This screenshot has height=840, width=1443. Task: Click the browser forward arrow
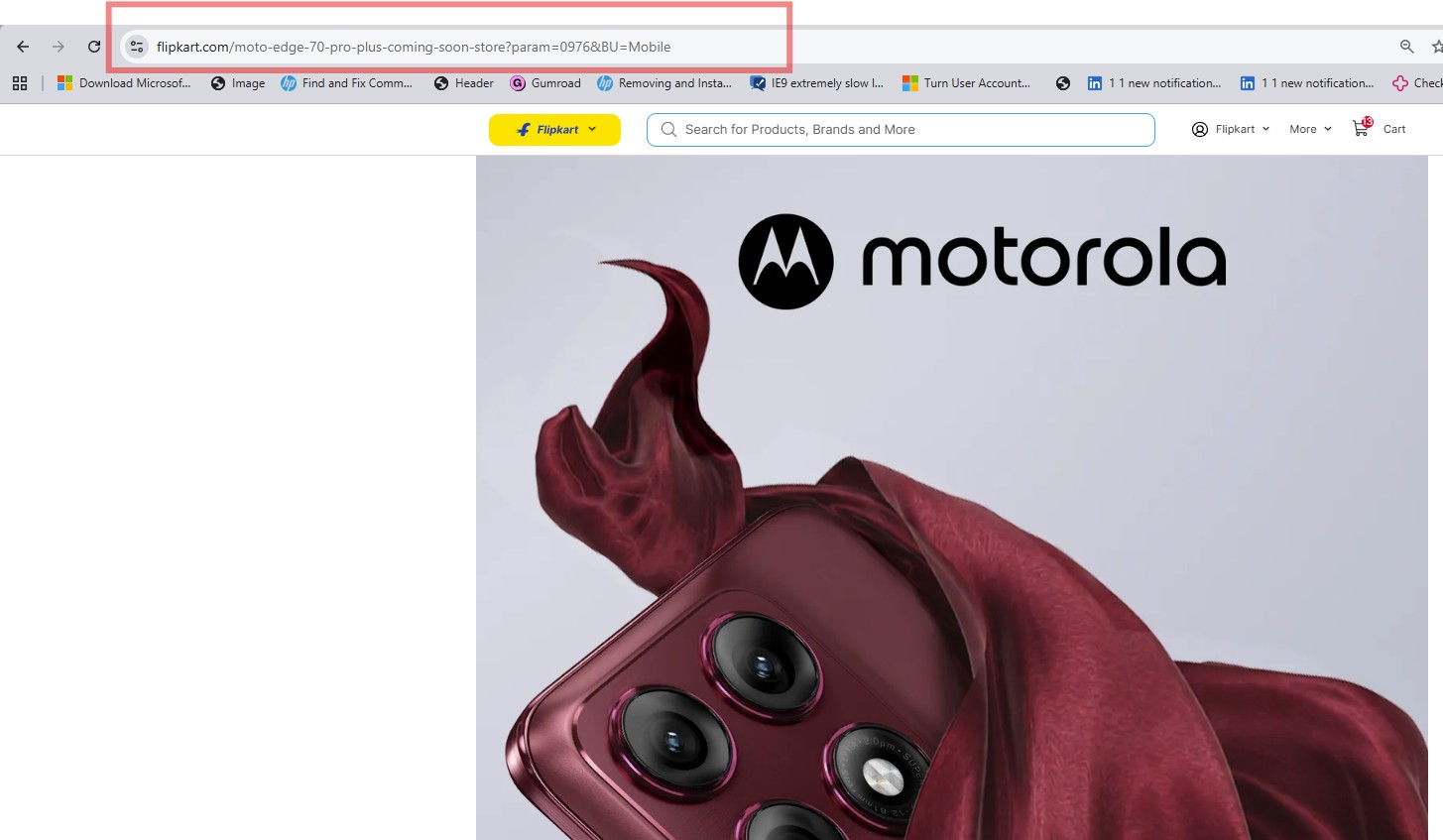point(59,47)
